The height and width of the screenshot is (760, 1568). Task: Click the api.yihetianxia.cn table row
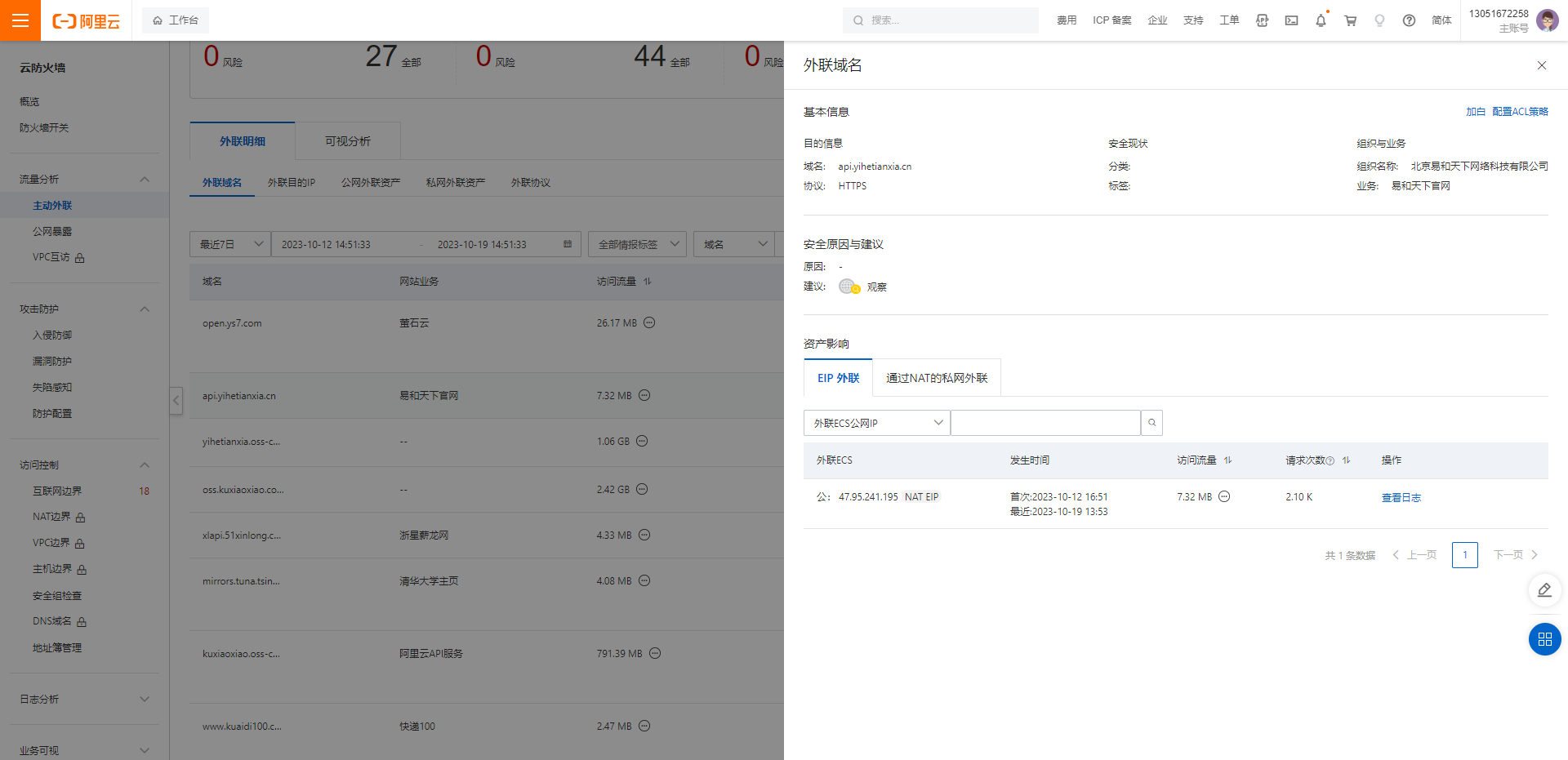coord(487,396)
